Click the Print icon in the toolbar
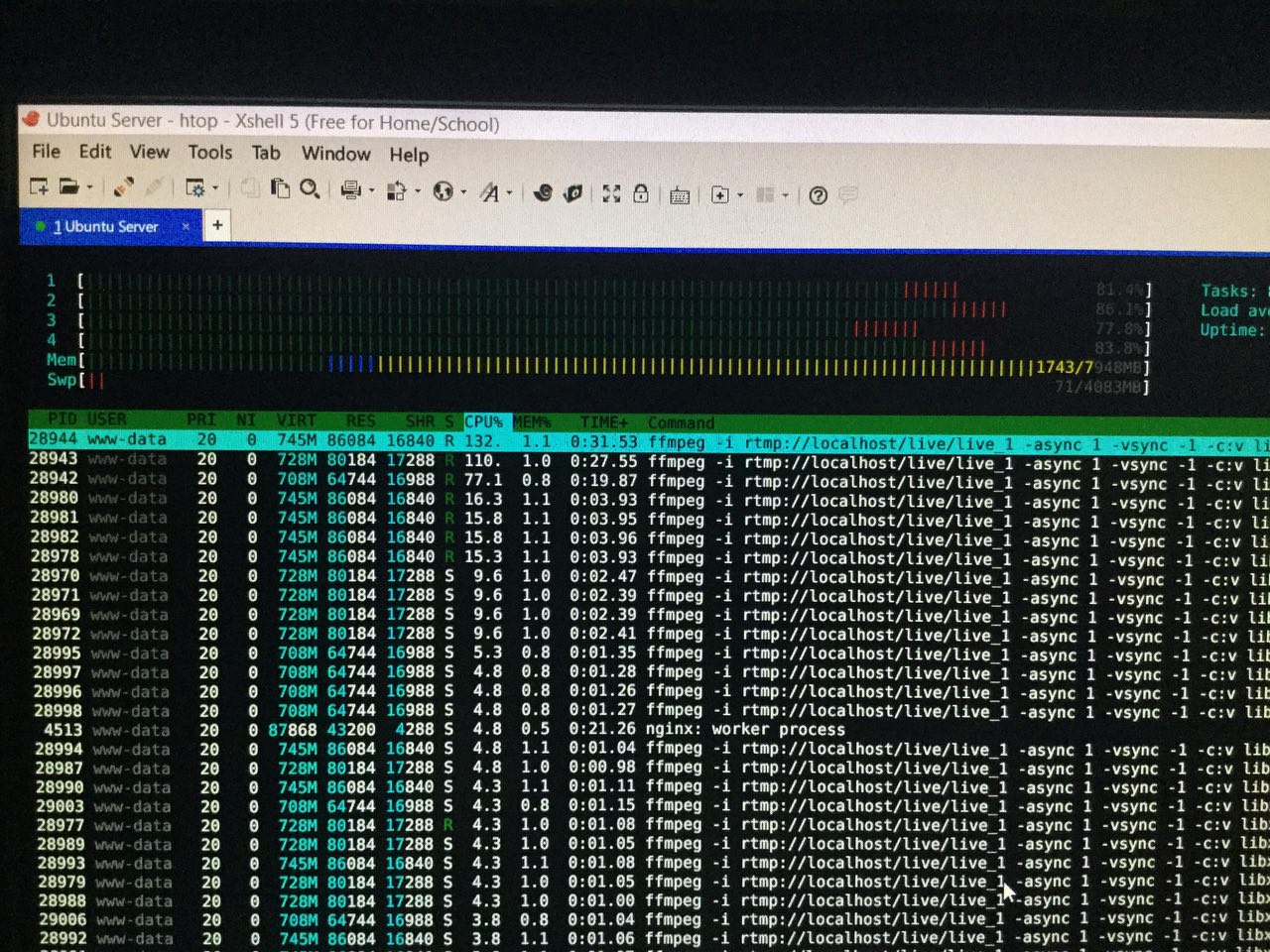 pyautogui.click(x=350, y=189)
